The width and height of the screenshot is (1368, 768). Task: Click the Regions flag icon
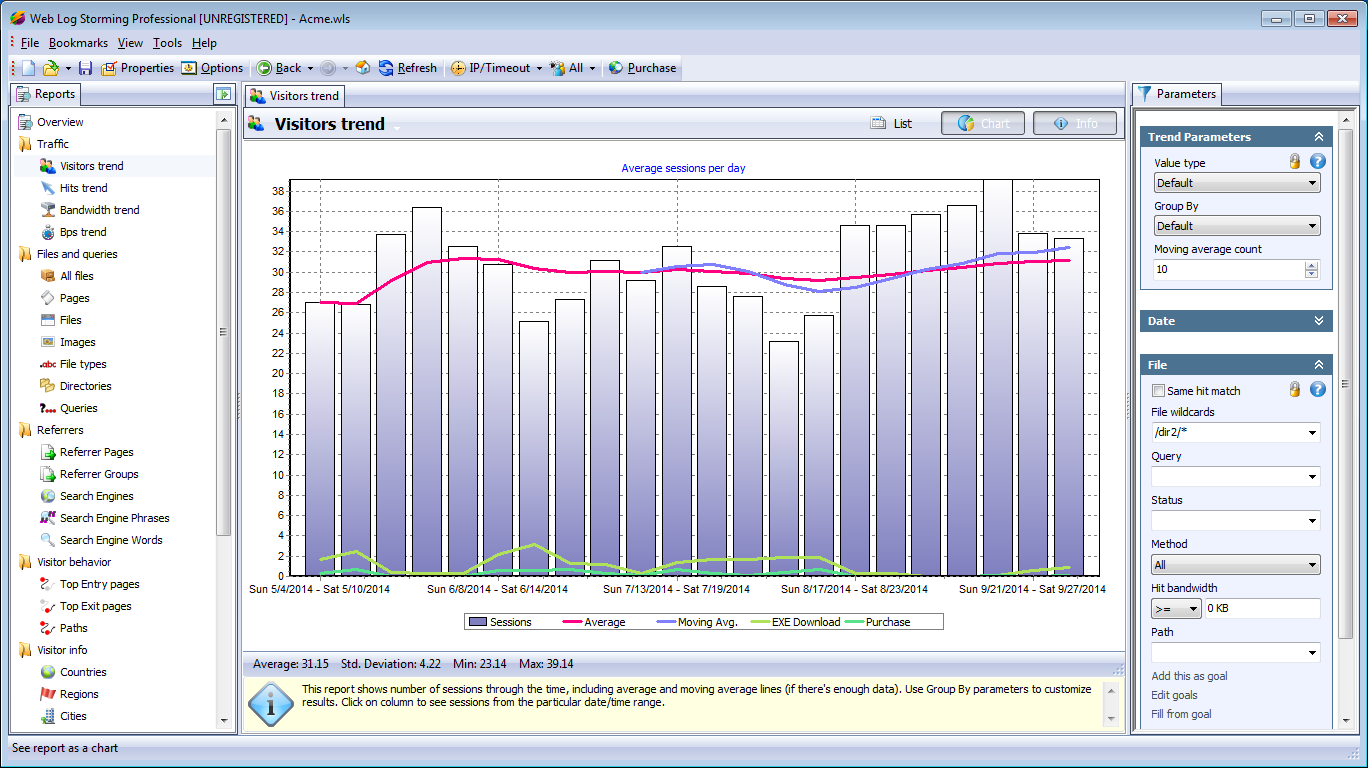click(47, 694)
